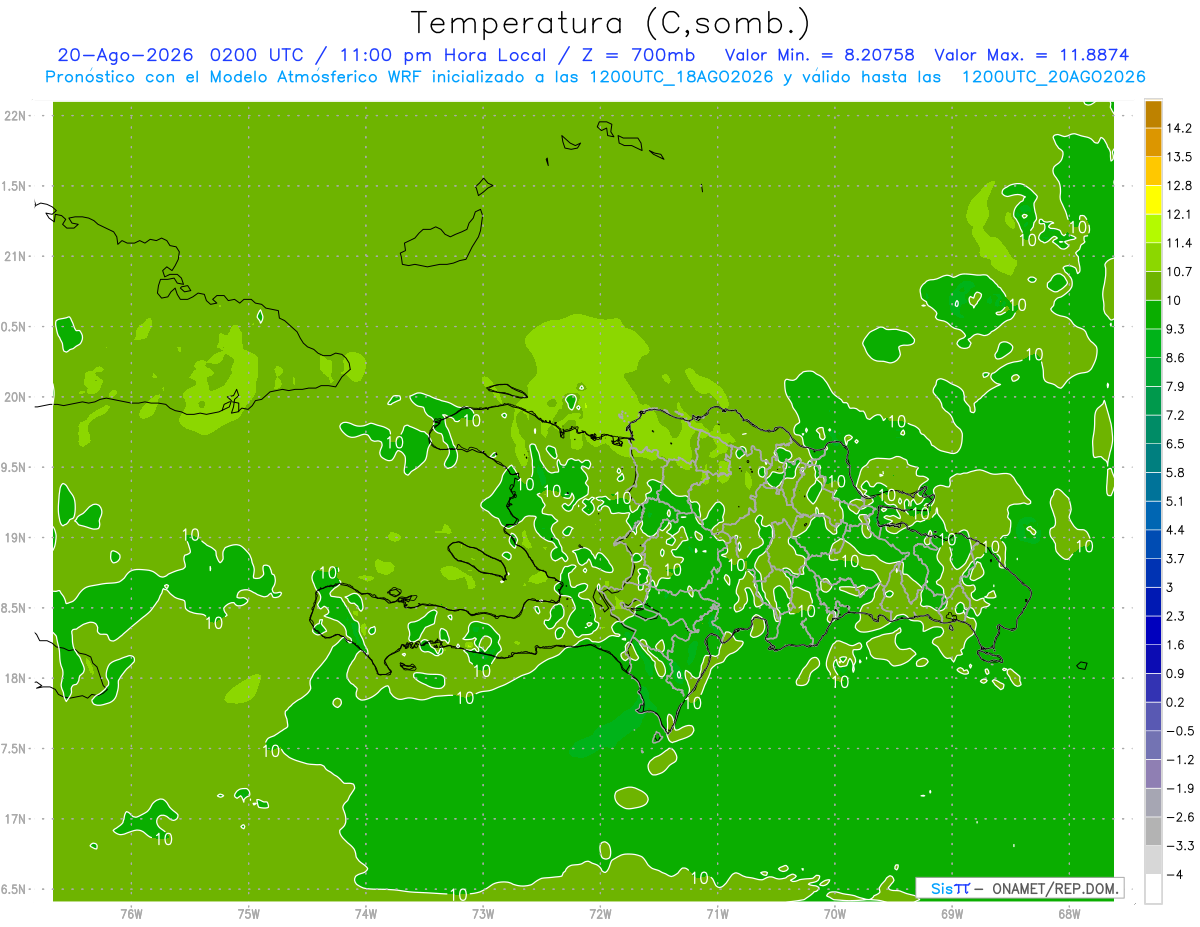Click the blue swatch between 4.4 and 5.1
1200x927 pixels.
1153,515
